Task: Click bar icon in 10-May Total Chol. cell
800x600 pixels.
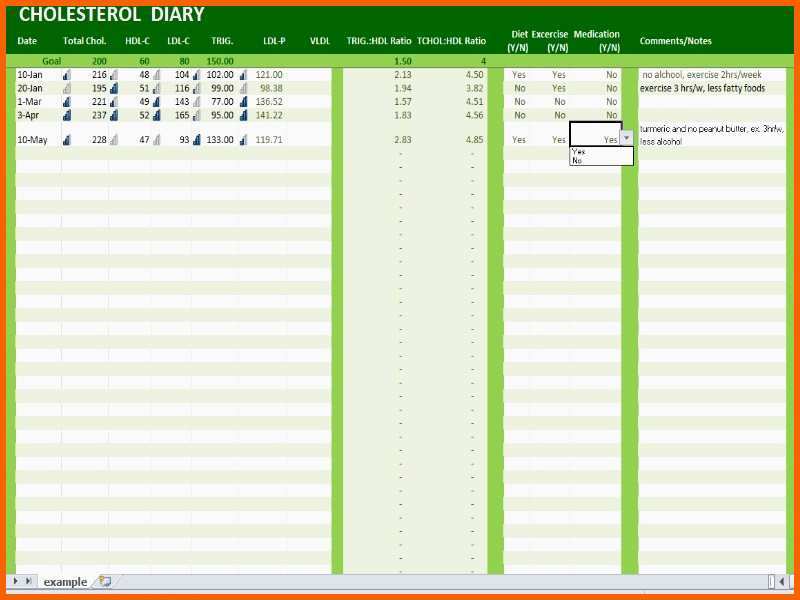Action: [x=67, y=140]
